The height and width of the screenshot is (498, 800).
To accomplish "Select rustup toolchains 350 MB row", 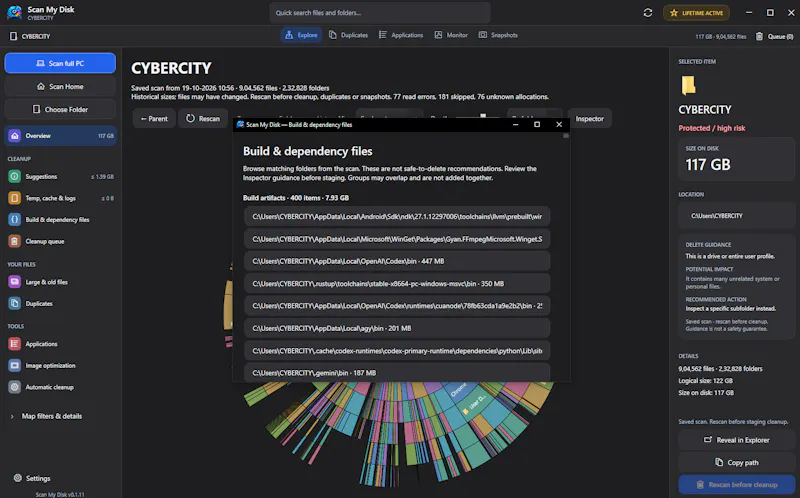I will click(397, 284).
